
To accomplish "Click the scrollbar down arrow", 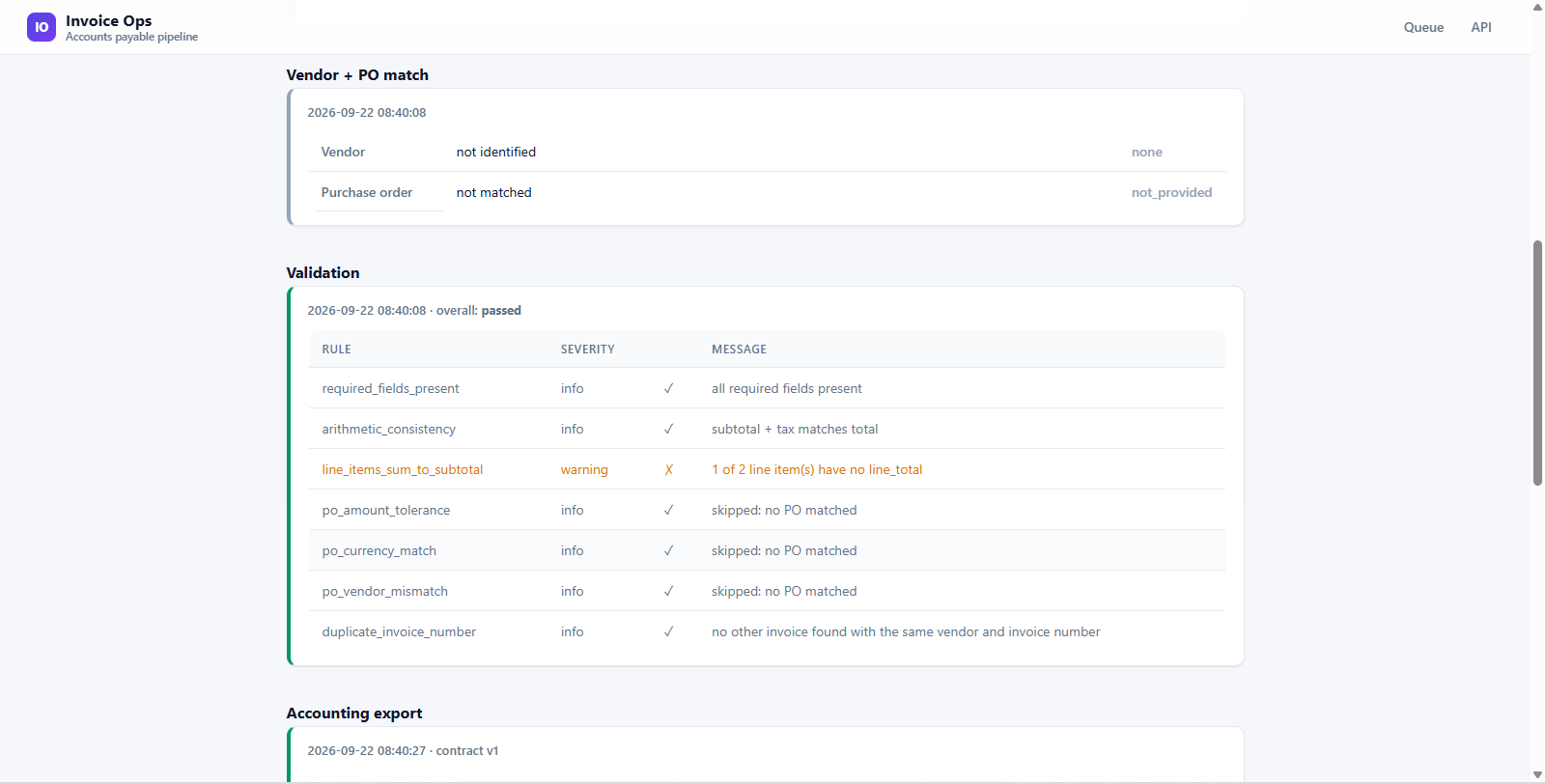I will (x=1537, y=775).
